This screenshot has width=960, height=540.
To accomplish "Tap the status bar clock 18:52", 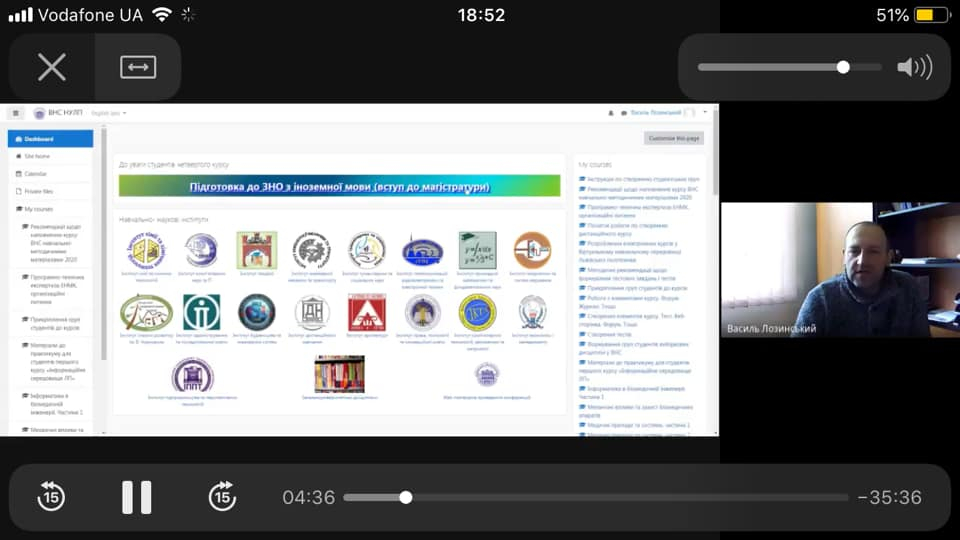I will 481,15.
